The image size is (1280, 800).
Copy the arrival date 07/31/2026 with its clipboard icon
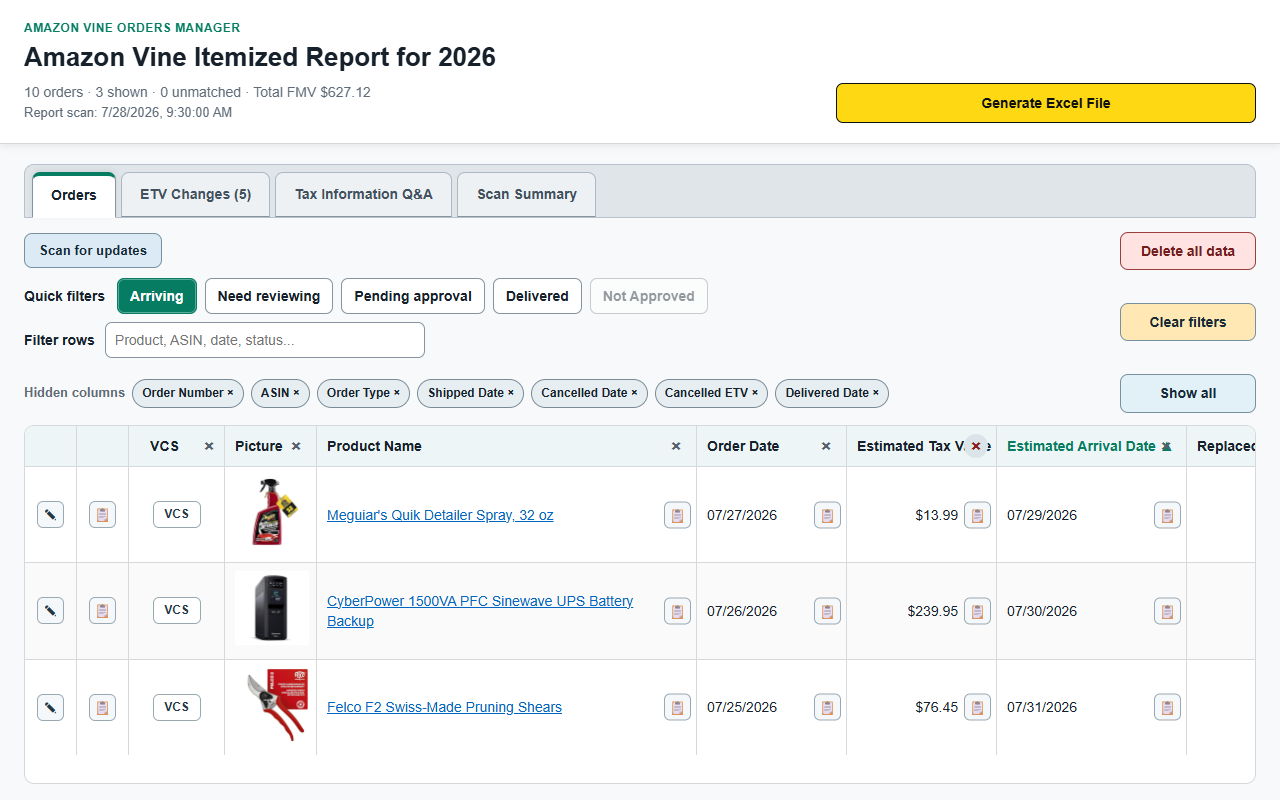coord(1167,707)
